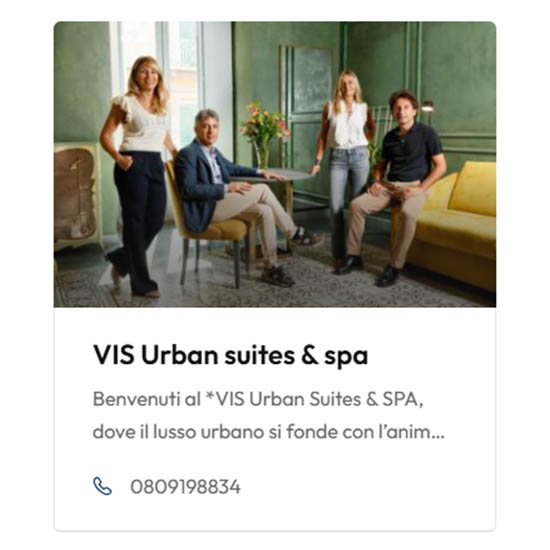Click the first description line starting with Benvenuti
The height and width of the screenshot is (550, 550).
click(x=258, y=399)
